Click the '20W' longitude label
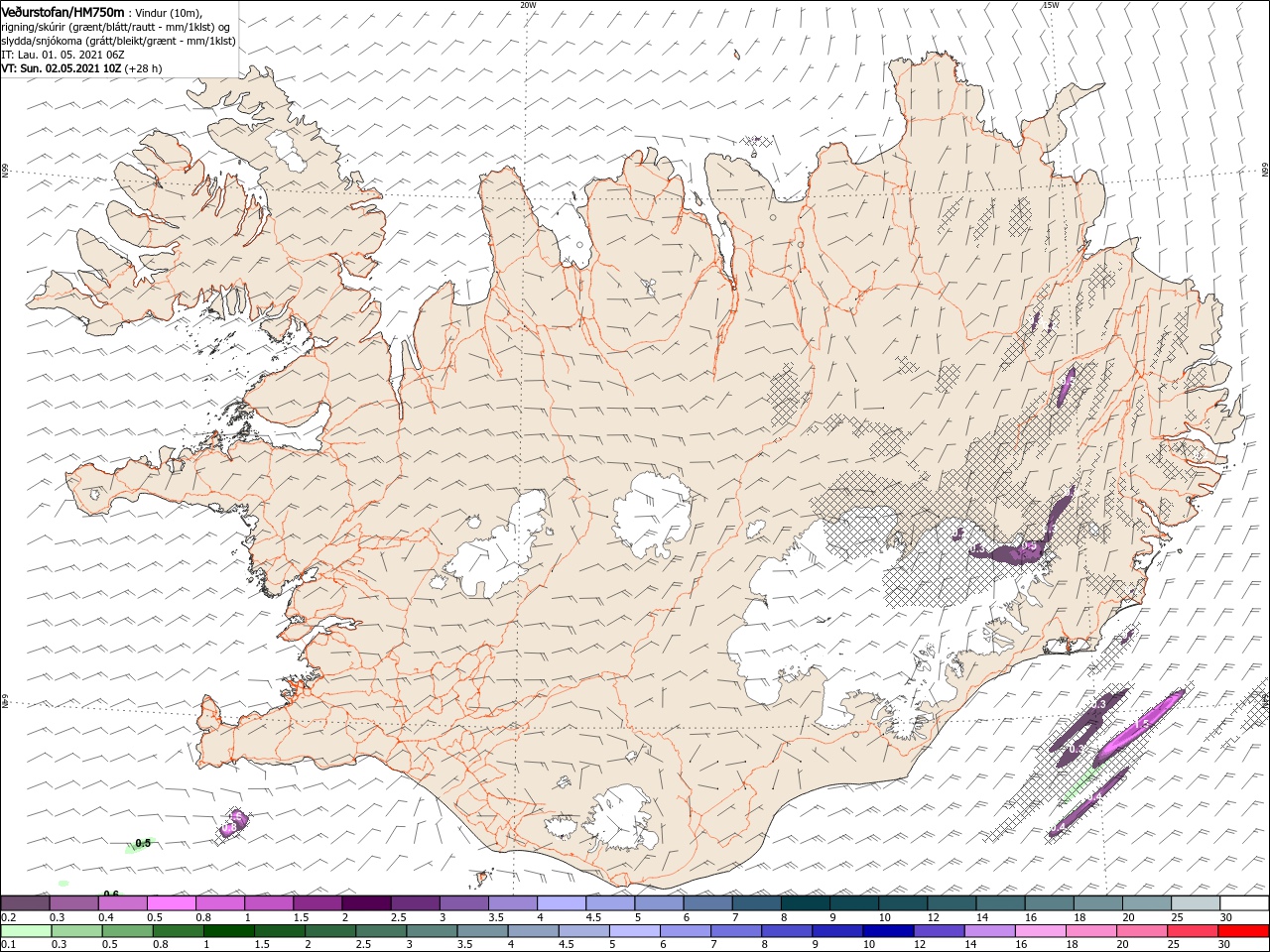The height and width of the screenshot is (952, 1270). pyautogui.click(x=529, y=5)
